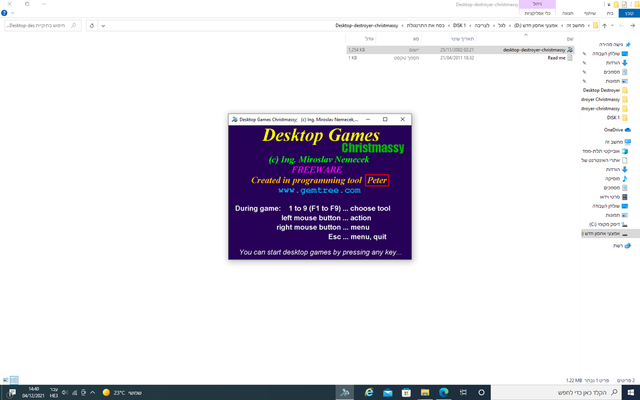Open the recent locations dropdown beside Up arrow
640x400 pixels.
click(x=612, y=25)
